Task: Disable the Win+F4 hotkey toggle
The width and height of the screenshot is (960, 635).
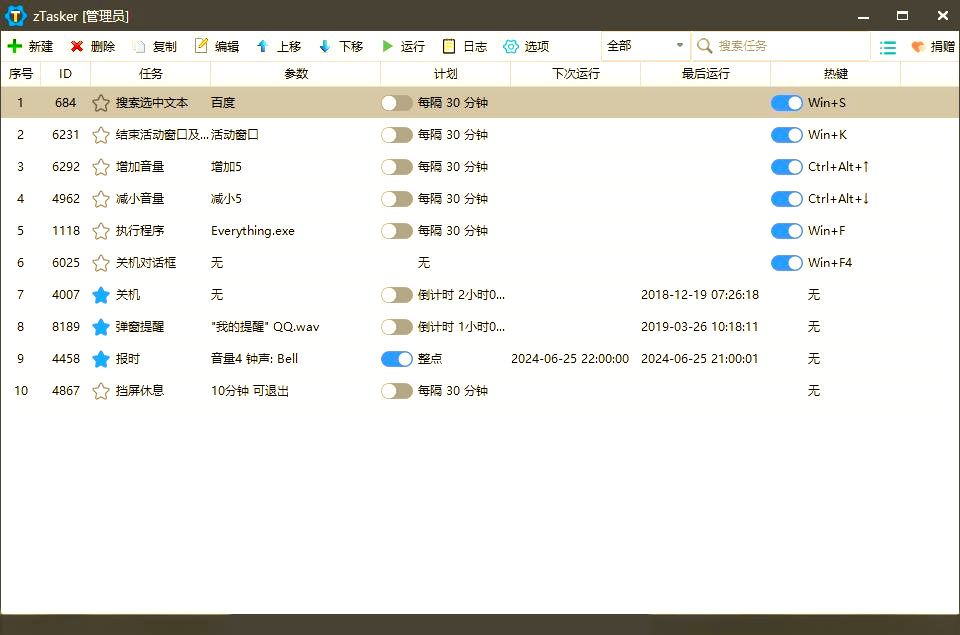Action: [787, 263]
